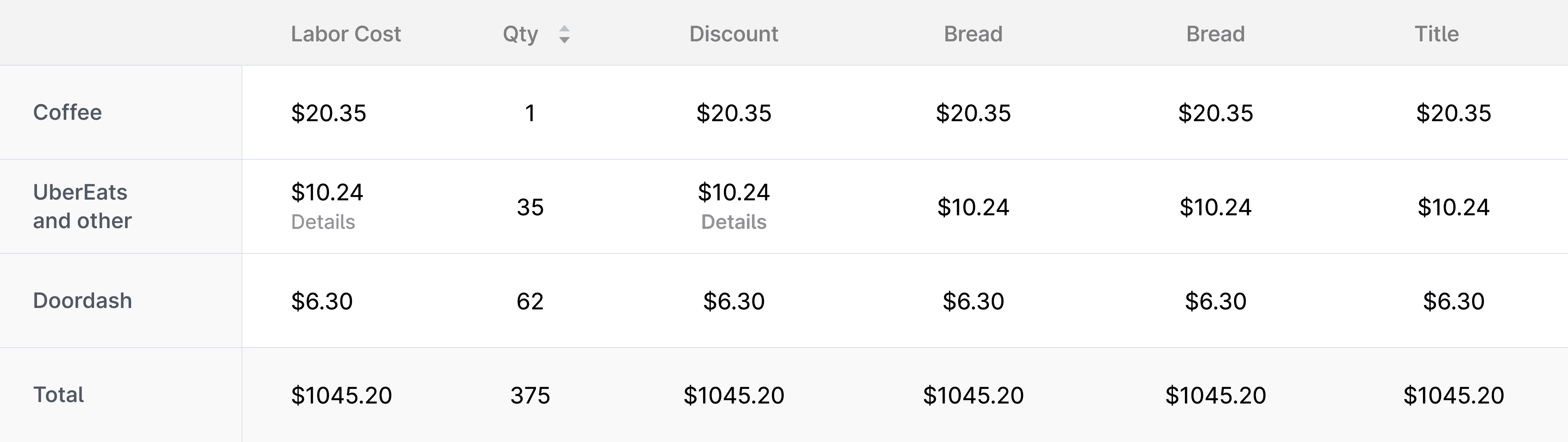
Task: Select the UberEats and other row label
Action: click(x=82, y=206)
